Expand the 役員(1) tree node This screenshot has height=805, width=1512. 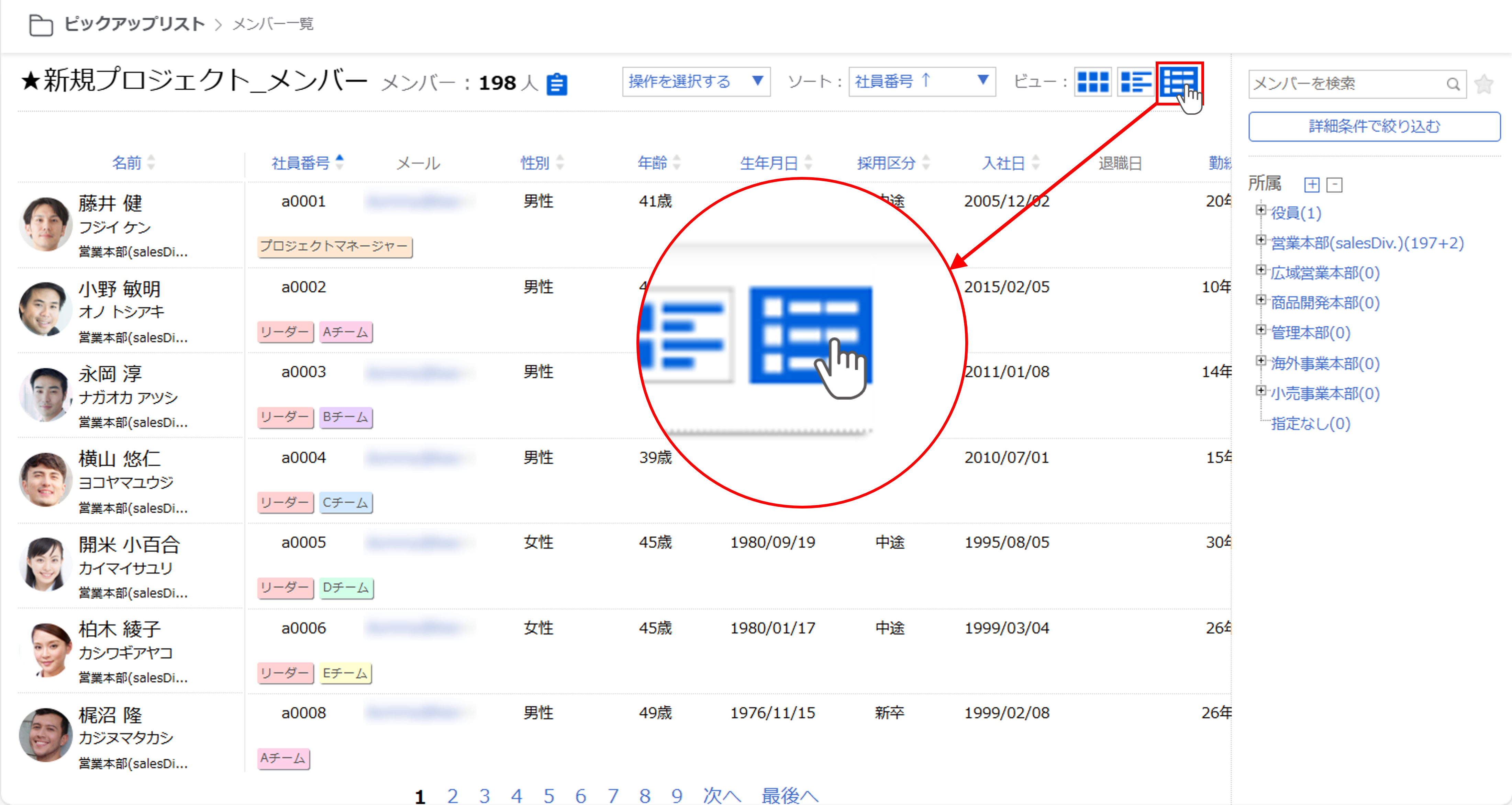pyautogui.click(x=1260, y=210)
